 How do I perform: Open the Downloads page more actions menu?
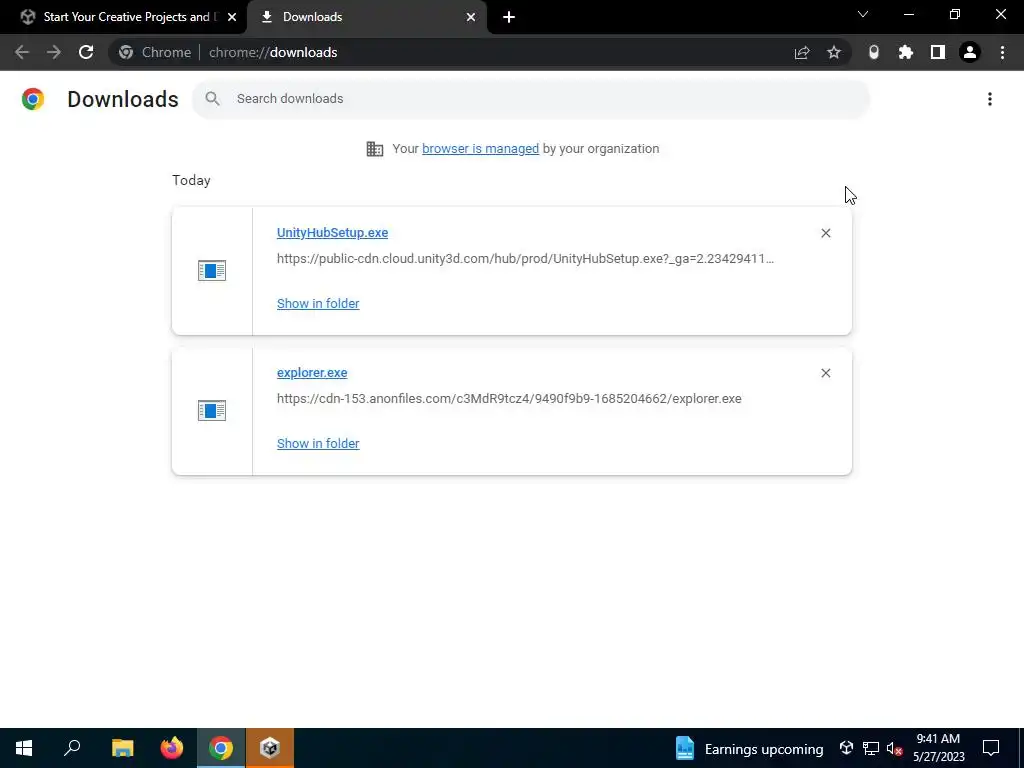990,99
